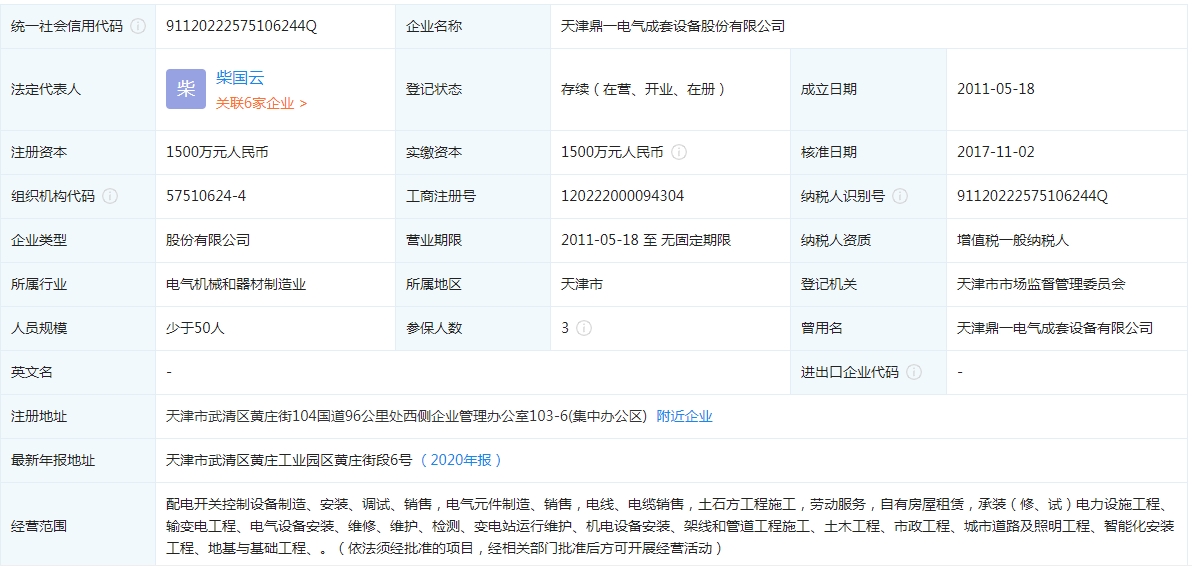This screenshot has width=1192, height=568.
Task: Click registration authority 天津市市场监督管理委员会
Action: pyautogui.click(x=1041, y=284)
